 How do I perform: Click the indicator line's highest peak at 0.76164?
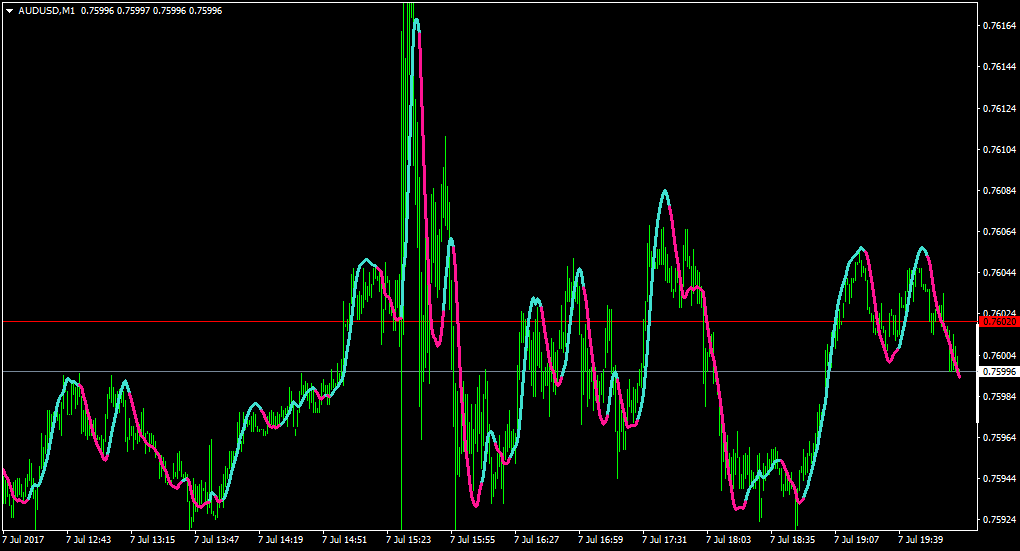(x=416, y=21)
